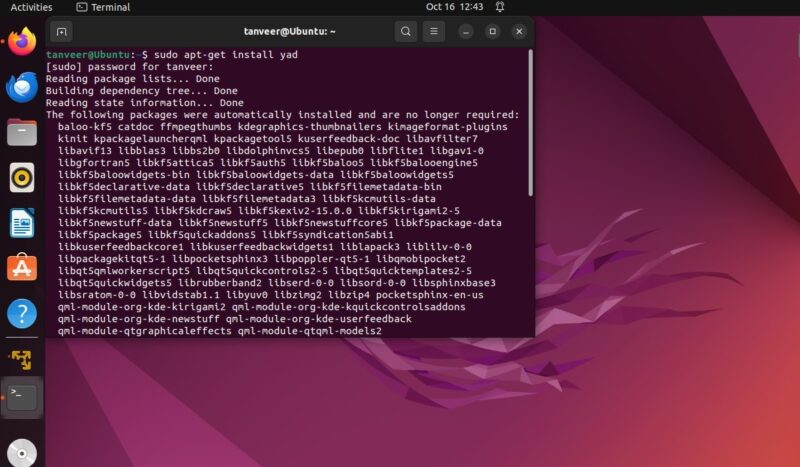The width and height of the screenshot is (800, 467).
Task: Click the package name 'qml-module-qtgraphicaleffects'
Action: [x=144, y=331]
